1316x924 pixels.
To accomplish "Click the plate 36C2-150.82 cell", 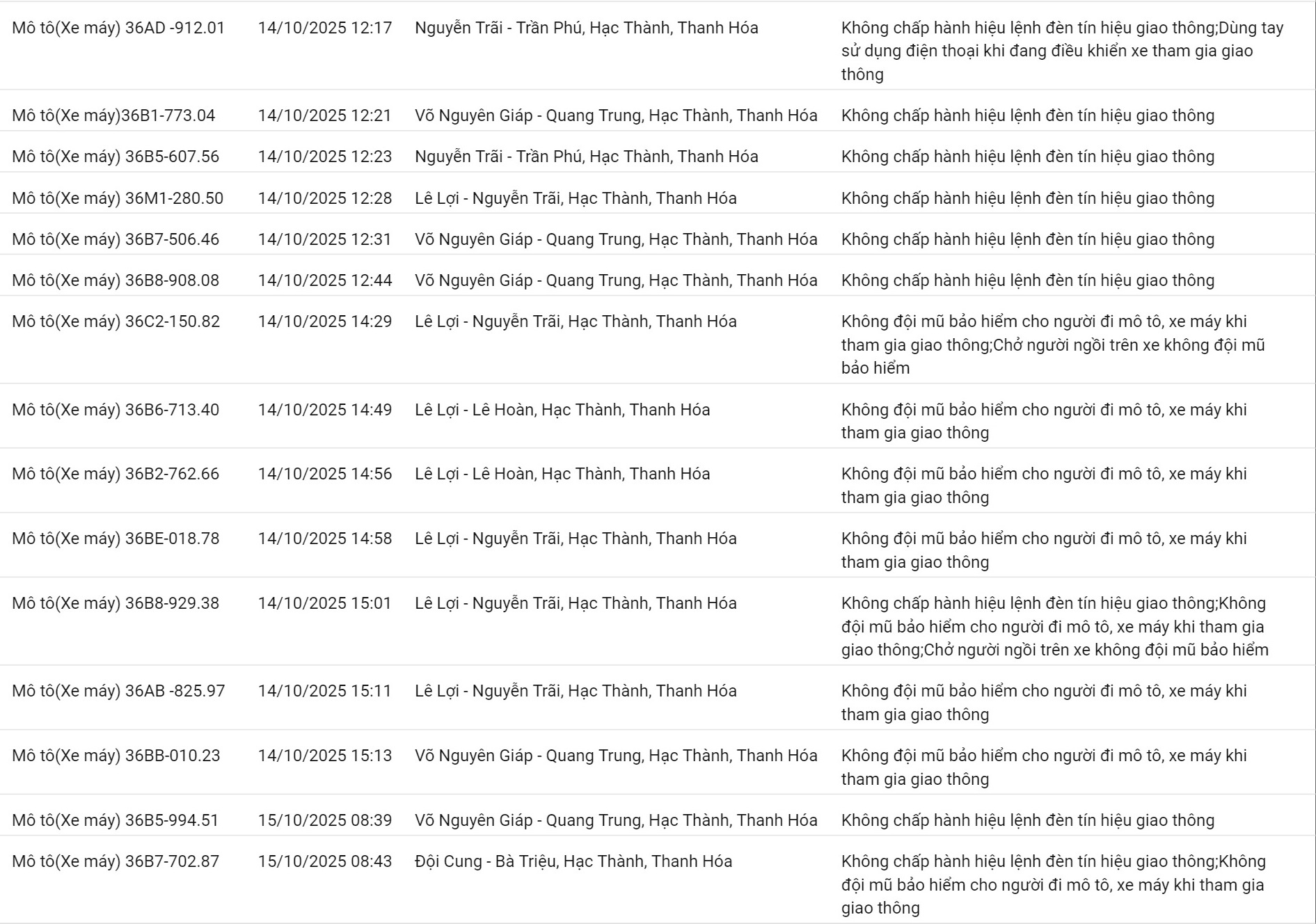I will coord(116,321).
